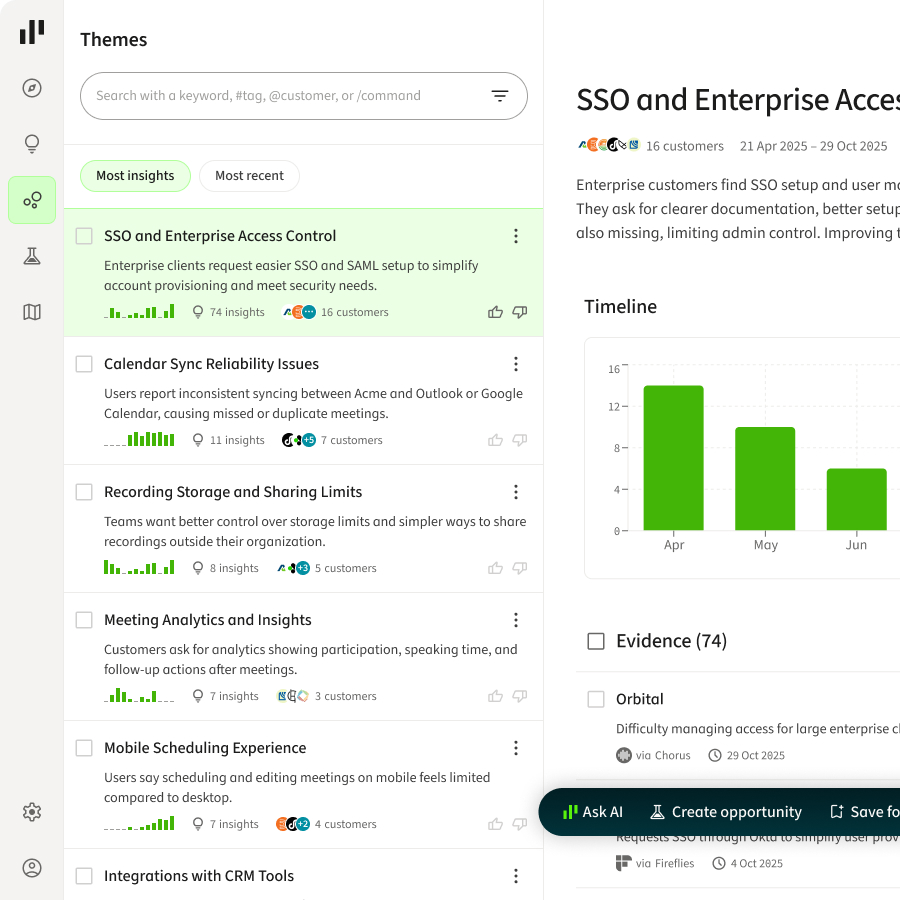Open the compass Explore icon in sidebar
This screenshot has height=900, width=900.
(32, 88)
